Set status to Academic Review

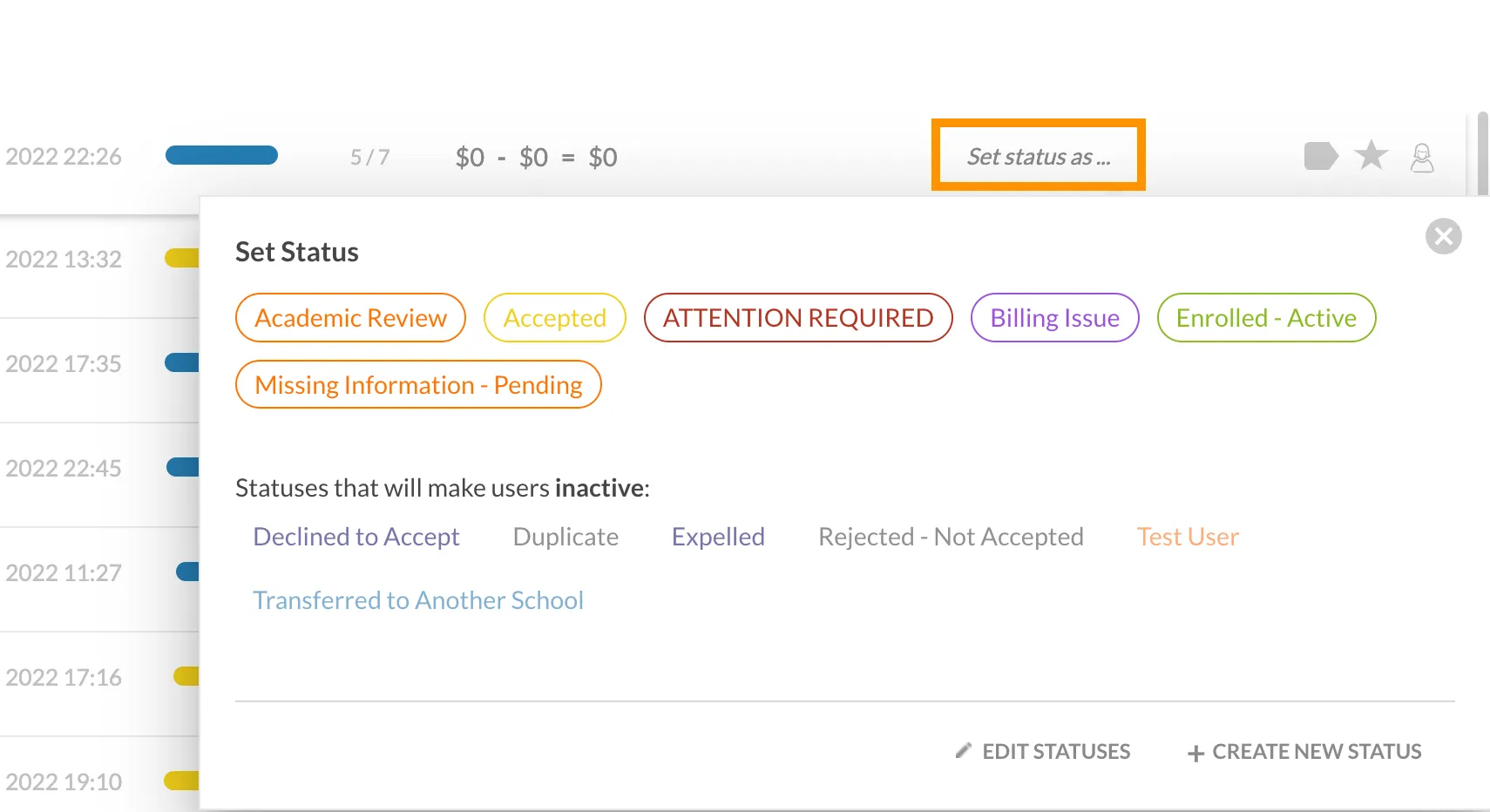(x=350, y=318)
